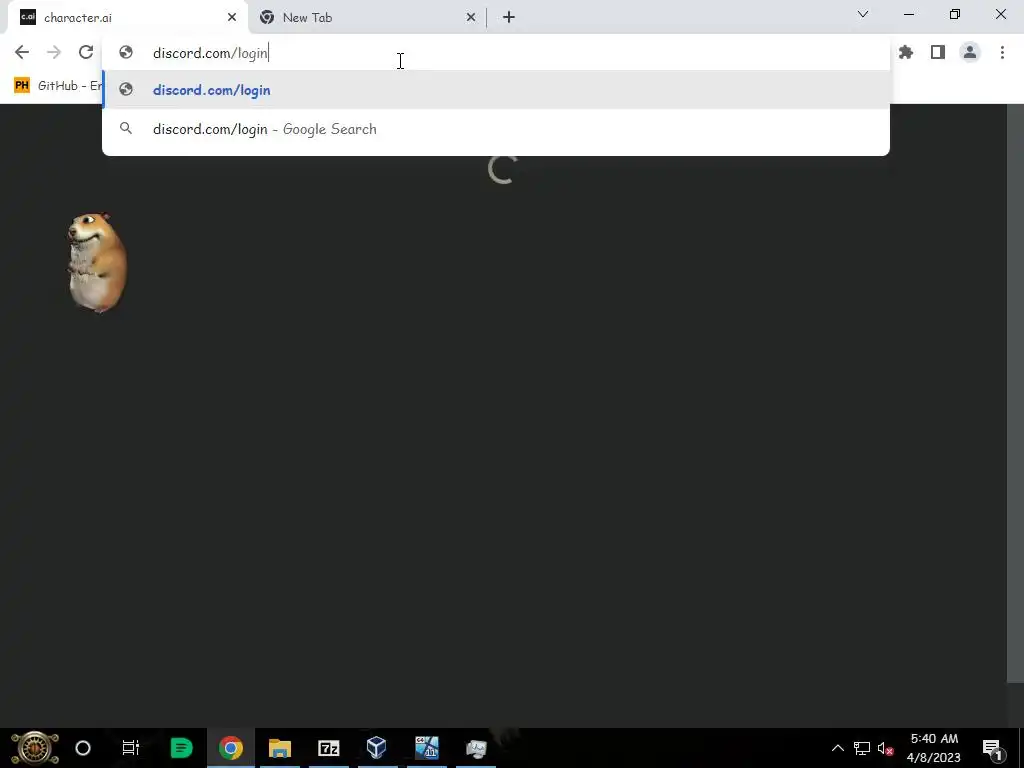Screen dimensions: 1024x768
Task: Open Cortana search circle on taskbar
Action: click(x=83, y=748)
